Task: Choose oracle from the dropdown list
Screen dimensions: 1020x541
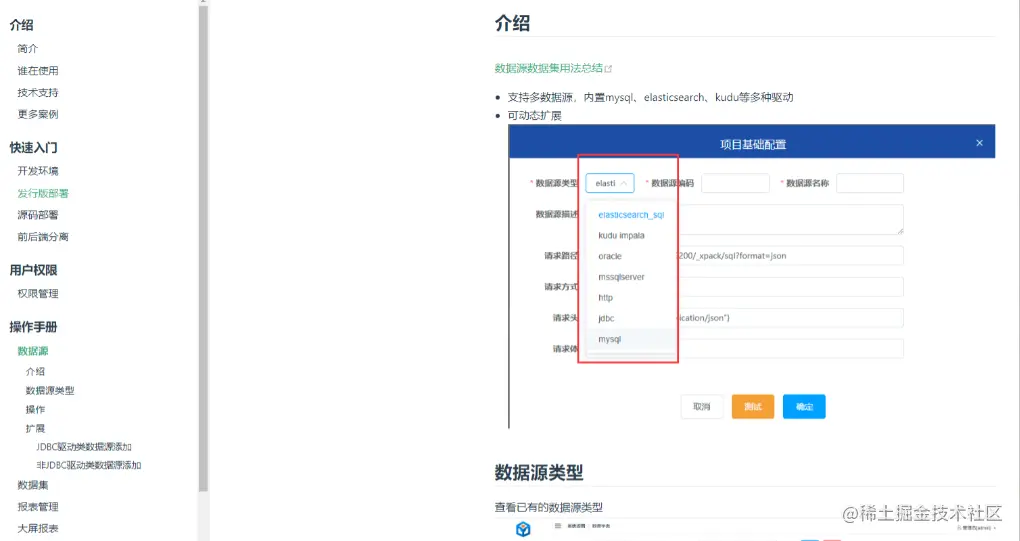Action: coord(631,256)
